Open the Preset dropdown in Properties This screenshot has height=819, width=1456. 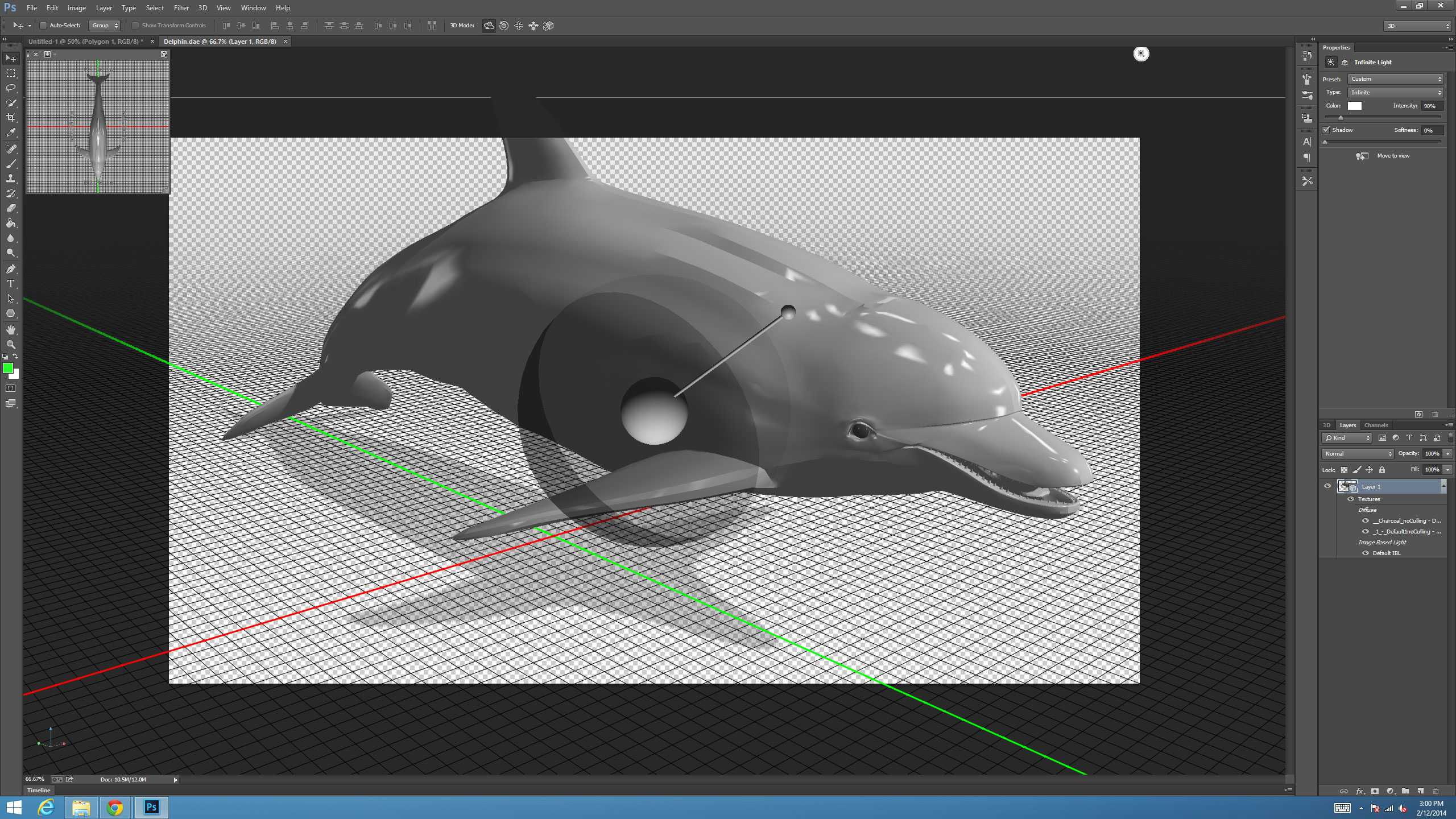click(x=1392, y=79)
